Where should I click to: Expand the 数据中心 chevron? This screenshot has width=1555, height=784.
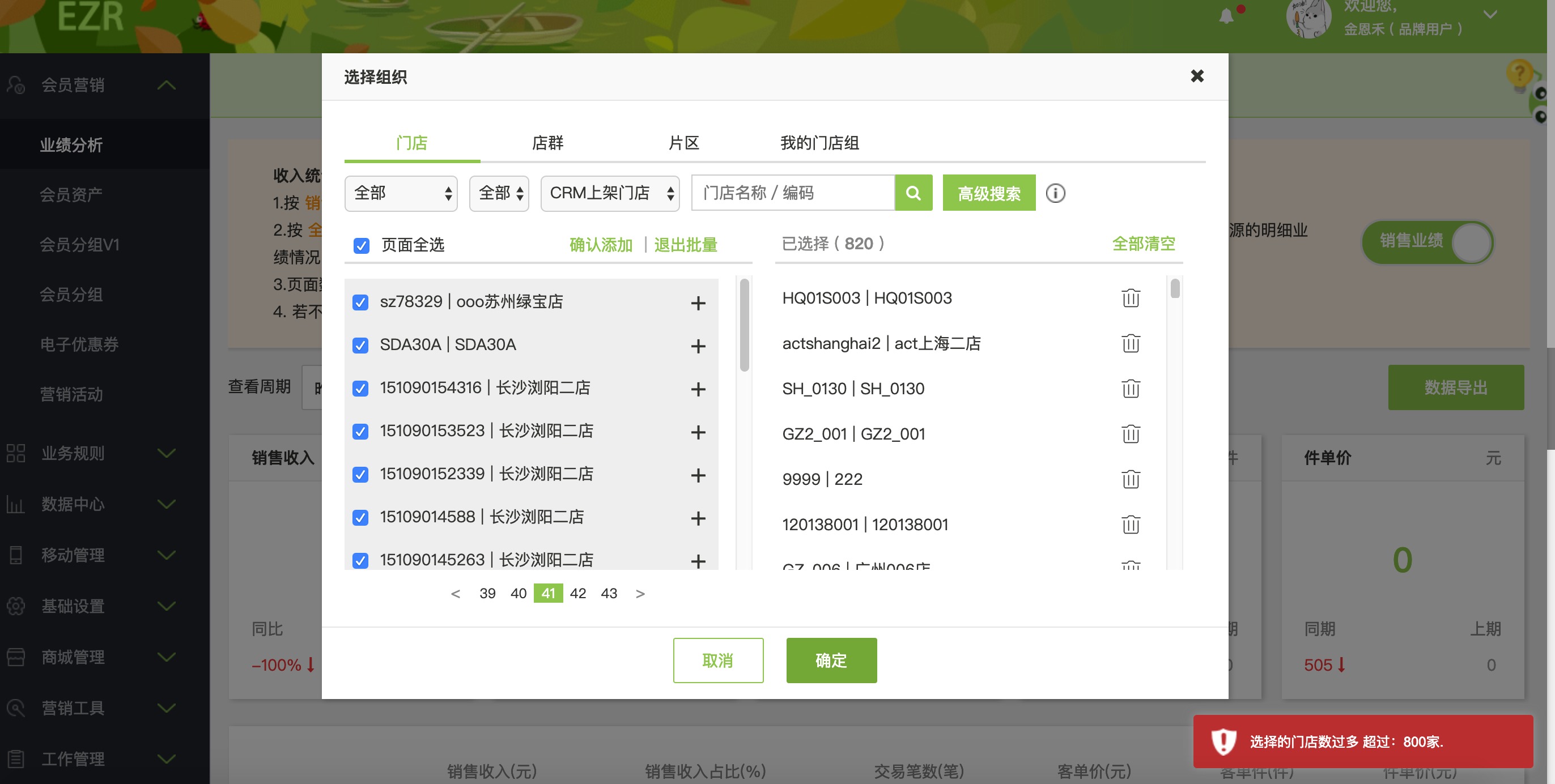pyautogui.click(x=167, y=504)
